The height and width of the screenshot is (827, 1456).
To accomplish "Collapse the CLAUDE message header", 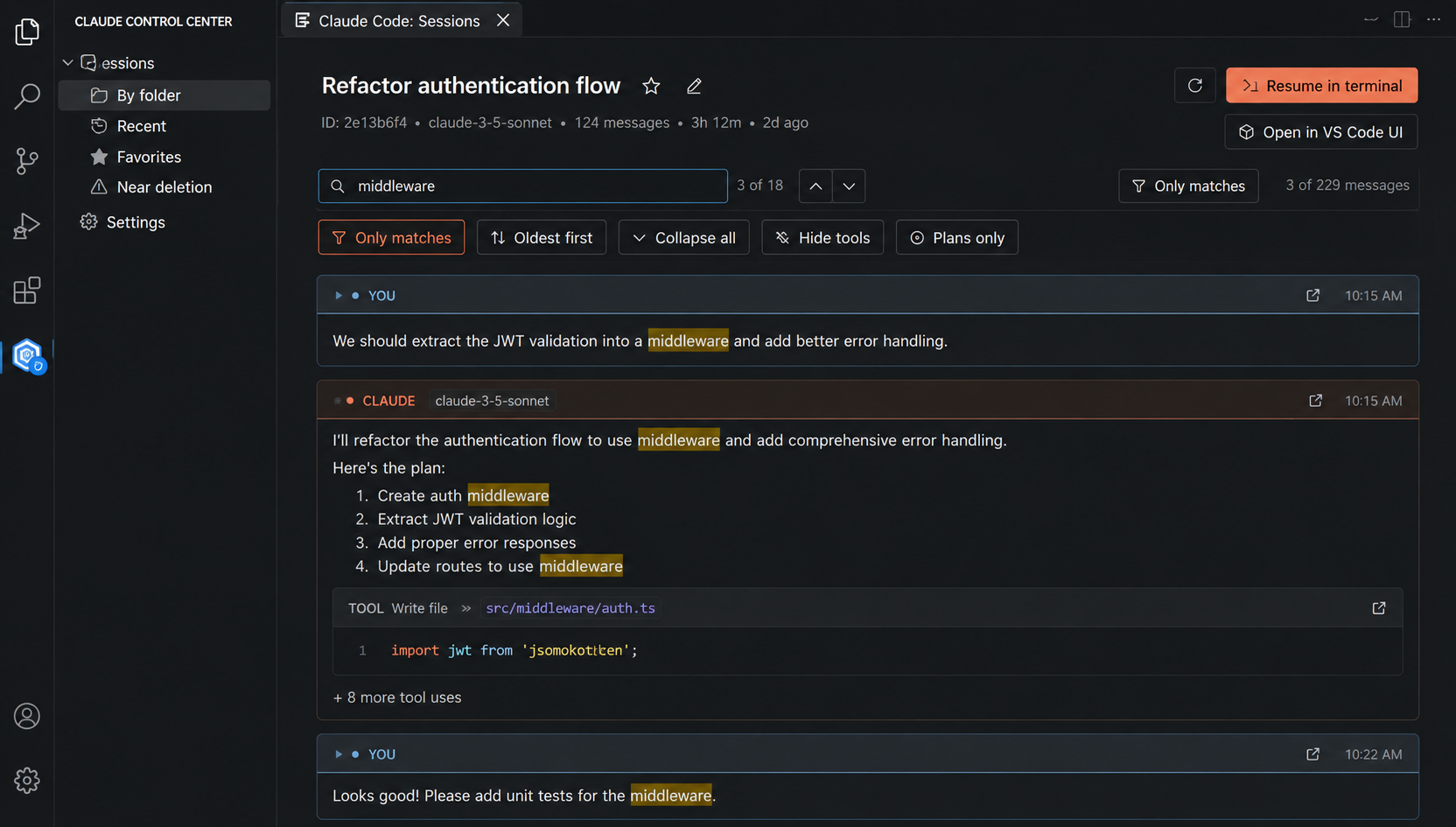I will pos(338,401).
